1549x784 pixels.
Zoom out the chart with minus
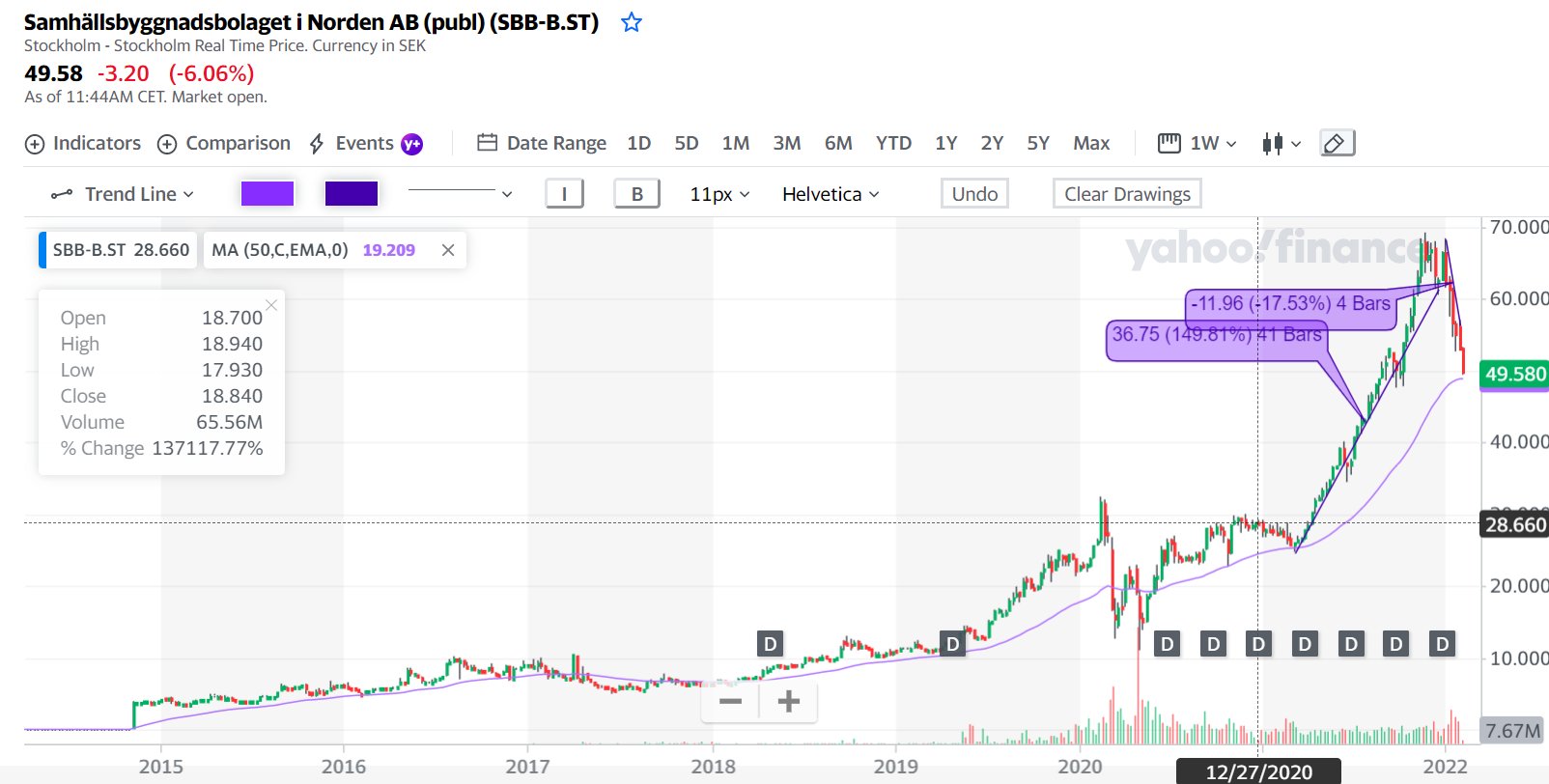tap(731, 701)
